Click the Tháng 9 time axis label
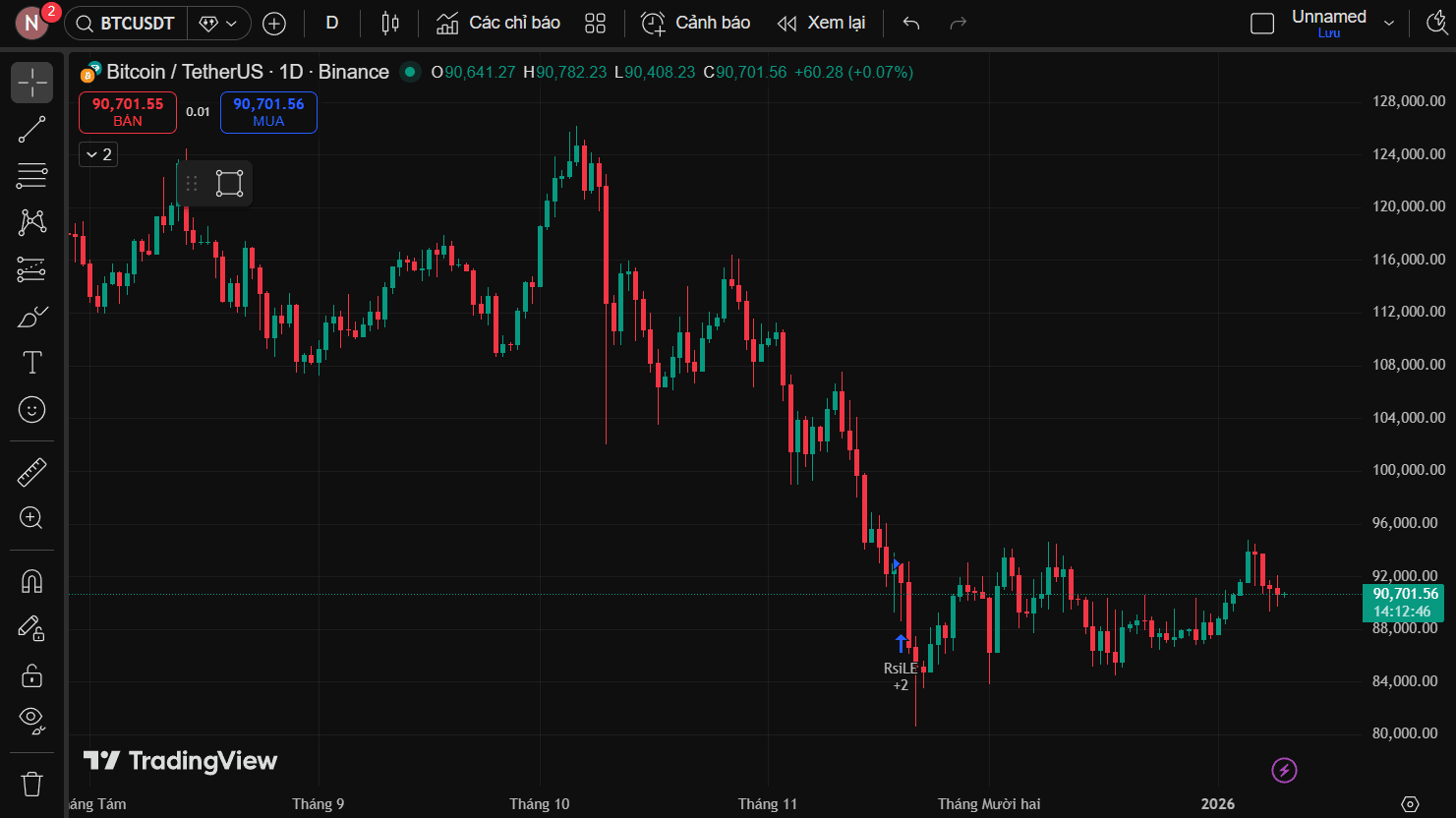The height and width of the screenshot is (818, 1456). coord(319,804)
